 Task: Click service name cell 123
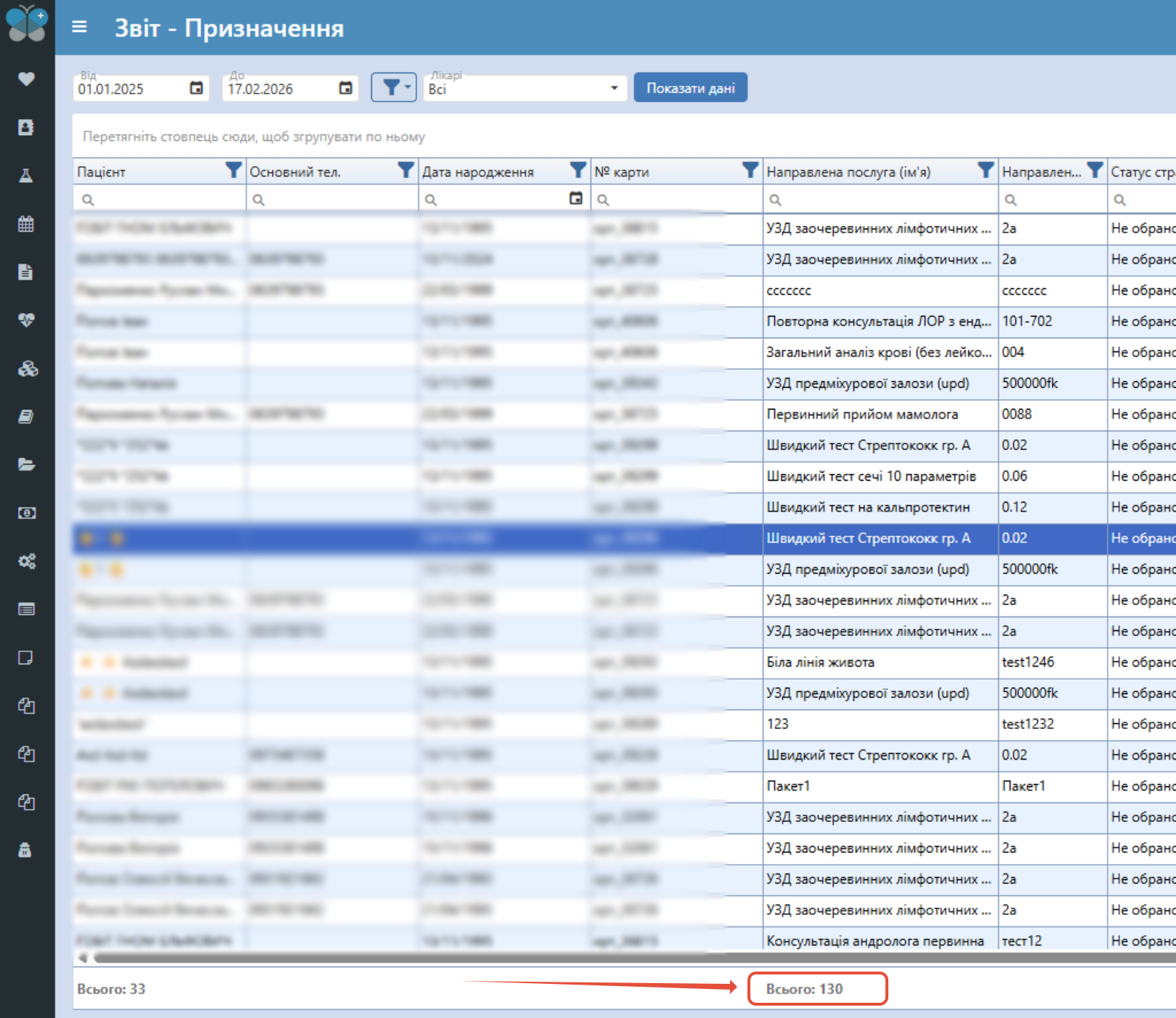(880, 724)
